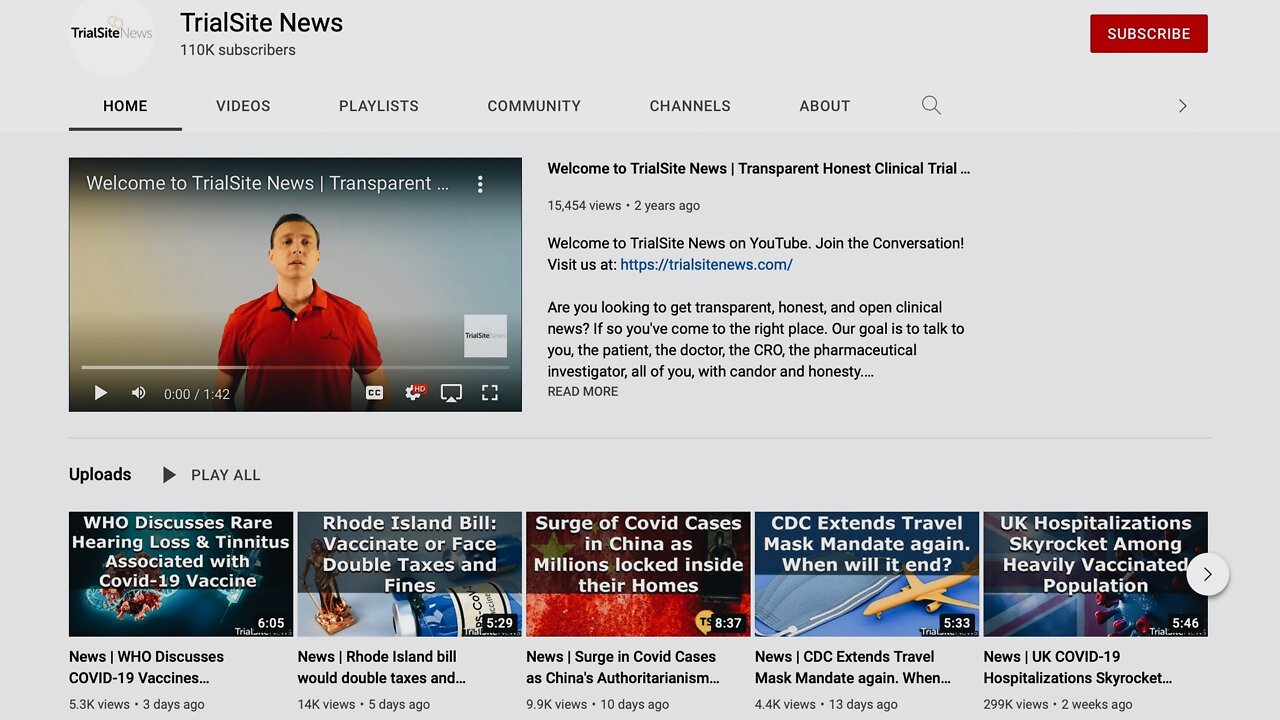Switch to the Home tab
Image resolution: width=1280 pixels, height=720 pixels.
[x=125, y=106]
